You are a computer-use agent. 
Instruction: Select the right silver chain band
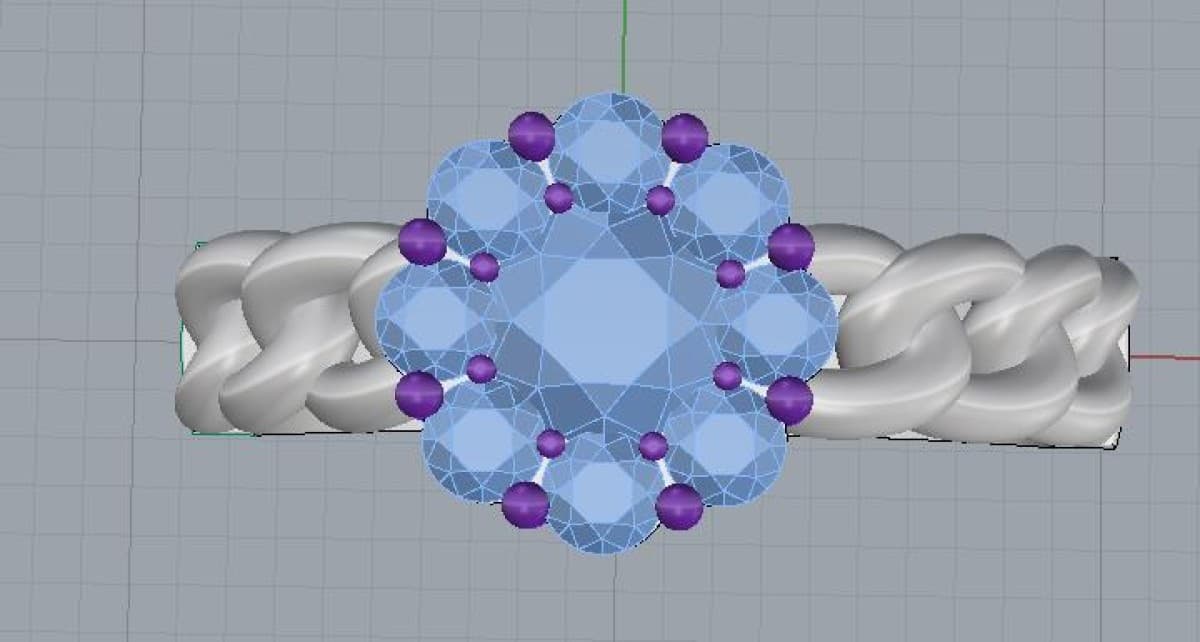coord(965,337)
